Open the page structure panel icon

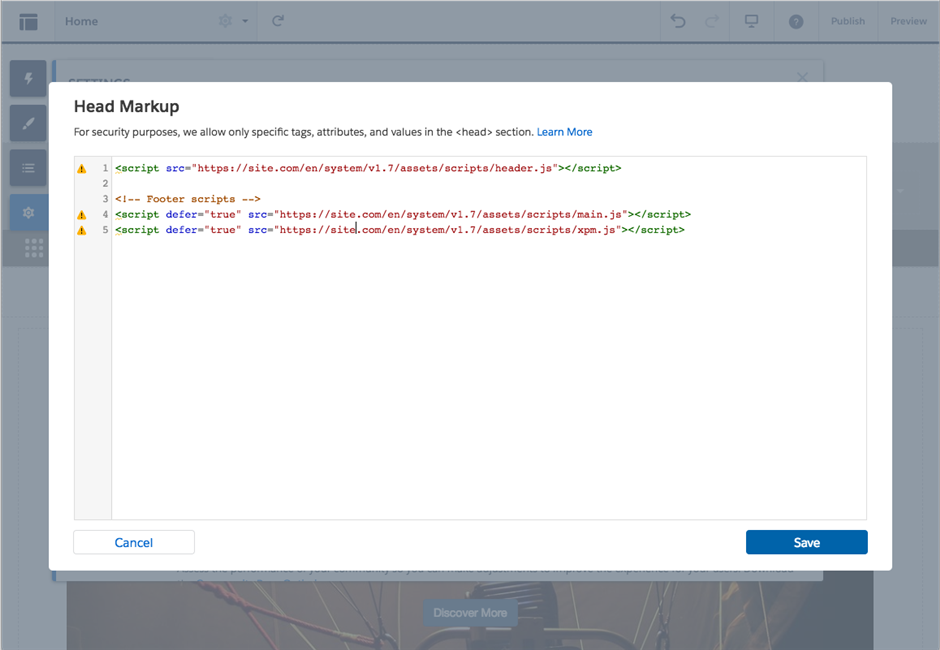tap(28, 22)
